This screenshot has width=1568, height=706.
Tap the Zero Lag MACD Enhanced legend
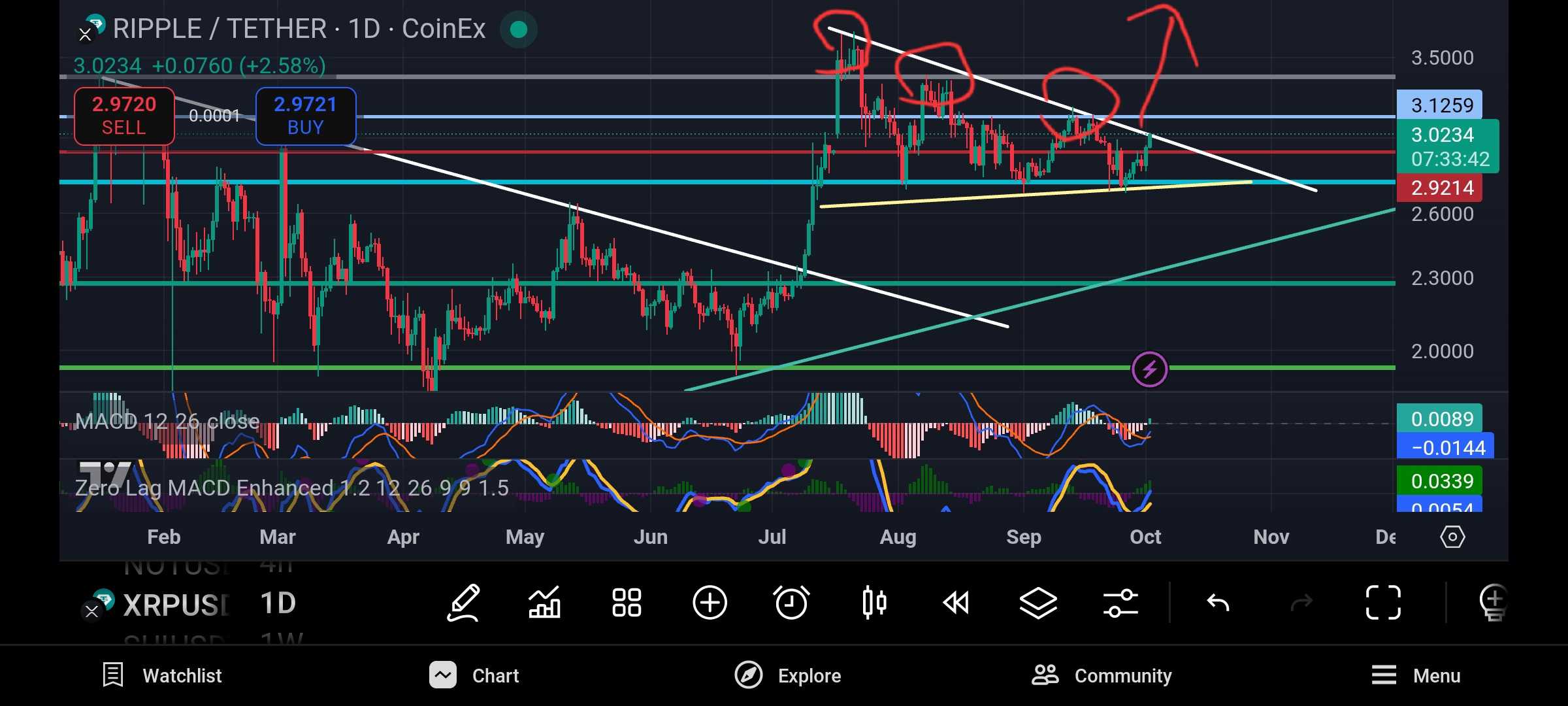pyautogui.click(x=291, y=488)
